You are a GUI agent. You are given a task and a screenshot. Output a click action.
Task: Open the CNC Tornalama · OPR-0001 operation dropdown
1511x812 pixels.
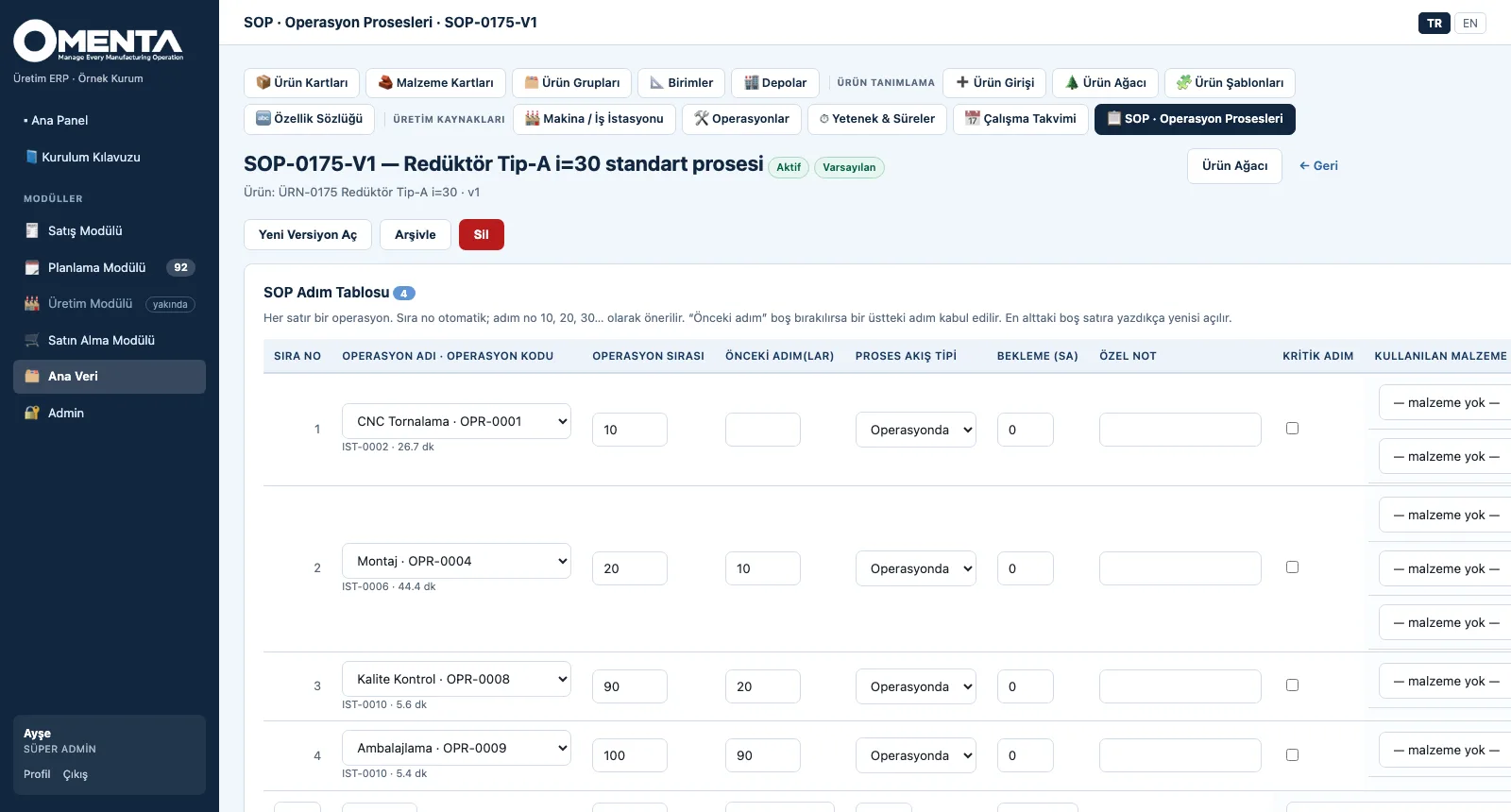coord(456,421)
